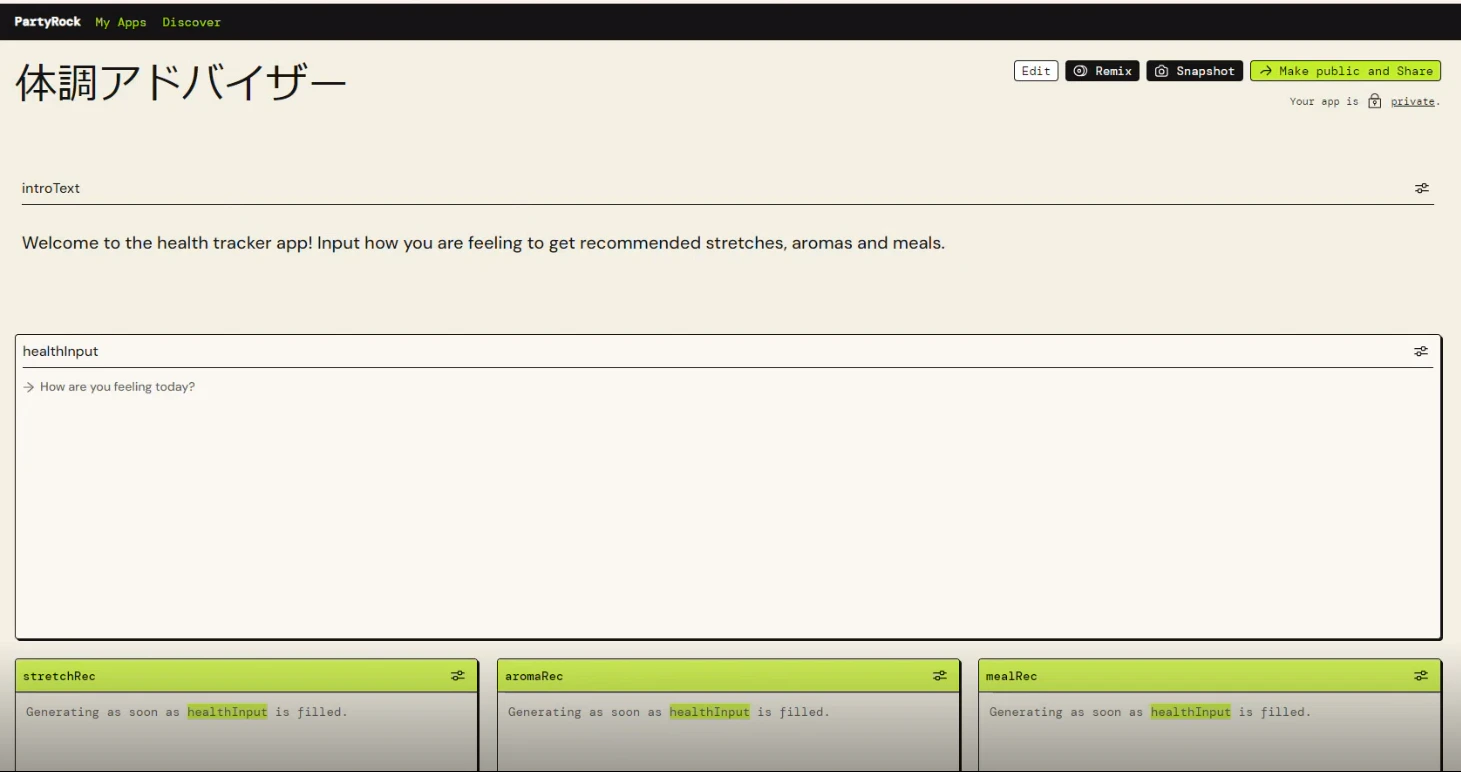The height and width of the screenshot is (772, 1461).
Task: Click the aromaRec widget title
Action: (x=534, y=676)
